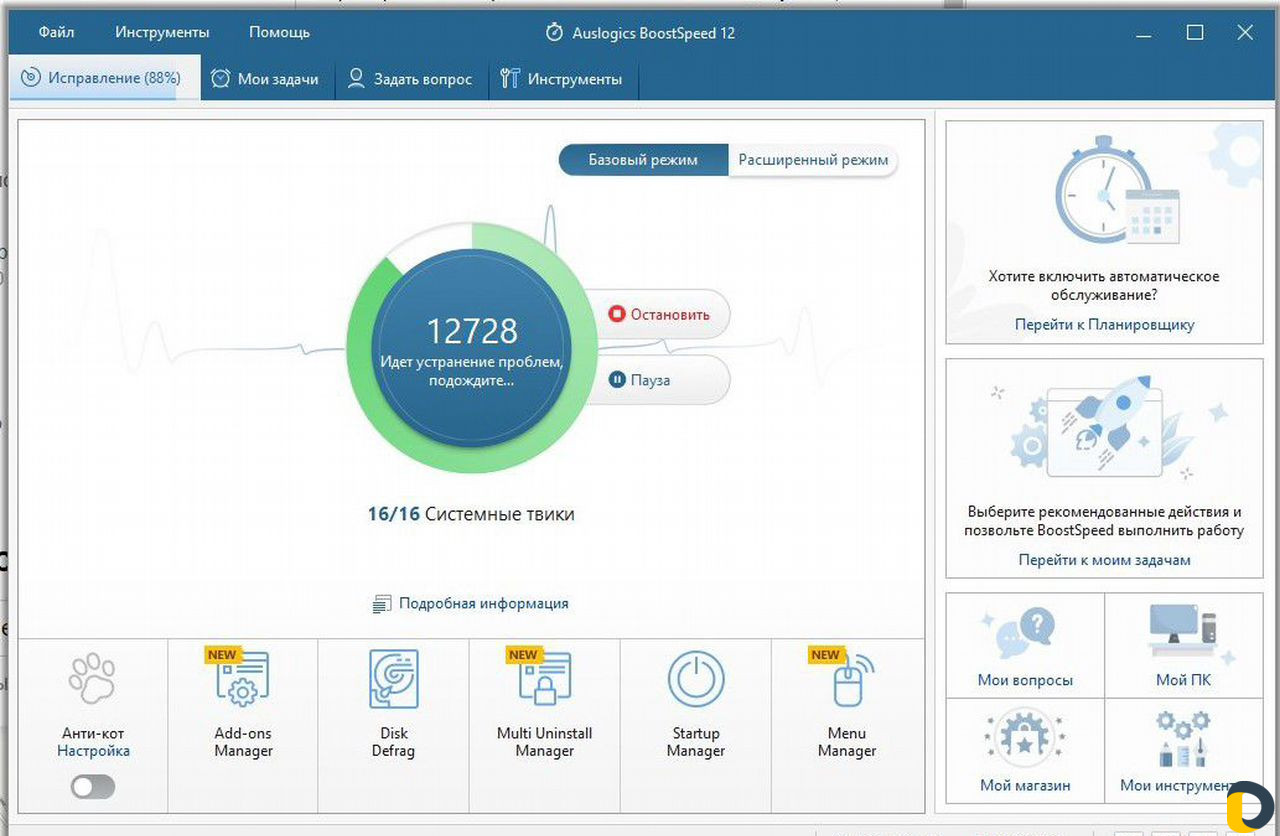Open Мои инструменты gears icon
Image resolution: width=1280 pixels, height=836 pixels.
click(x=1184, y=737)
